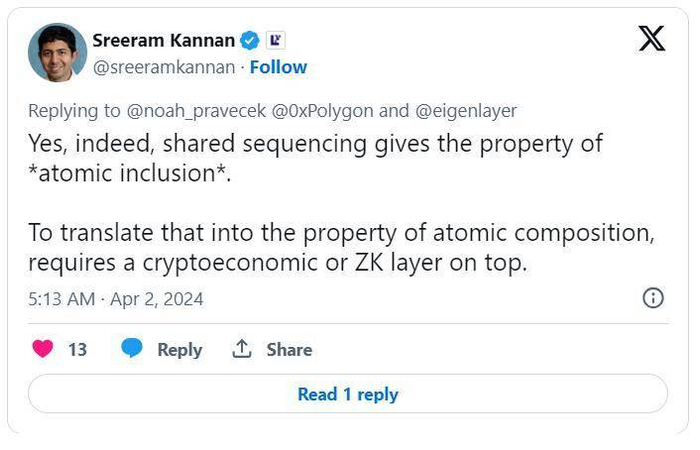Click the Read 1 reply button
This screenshot has width=700, height=450.
(x=347, y=394)
